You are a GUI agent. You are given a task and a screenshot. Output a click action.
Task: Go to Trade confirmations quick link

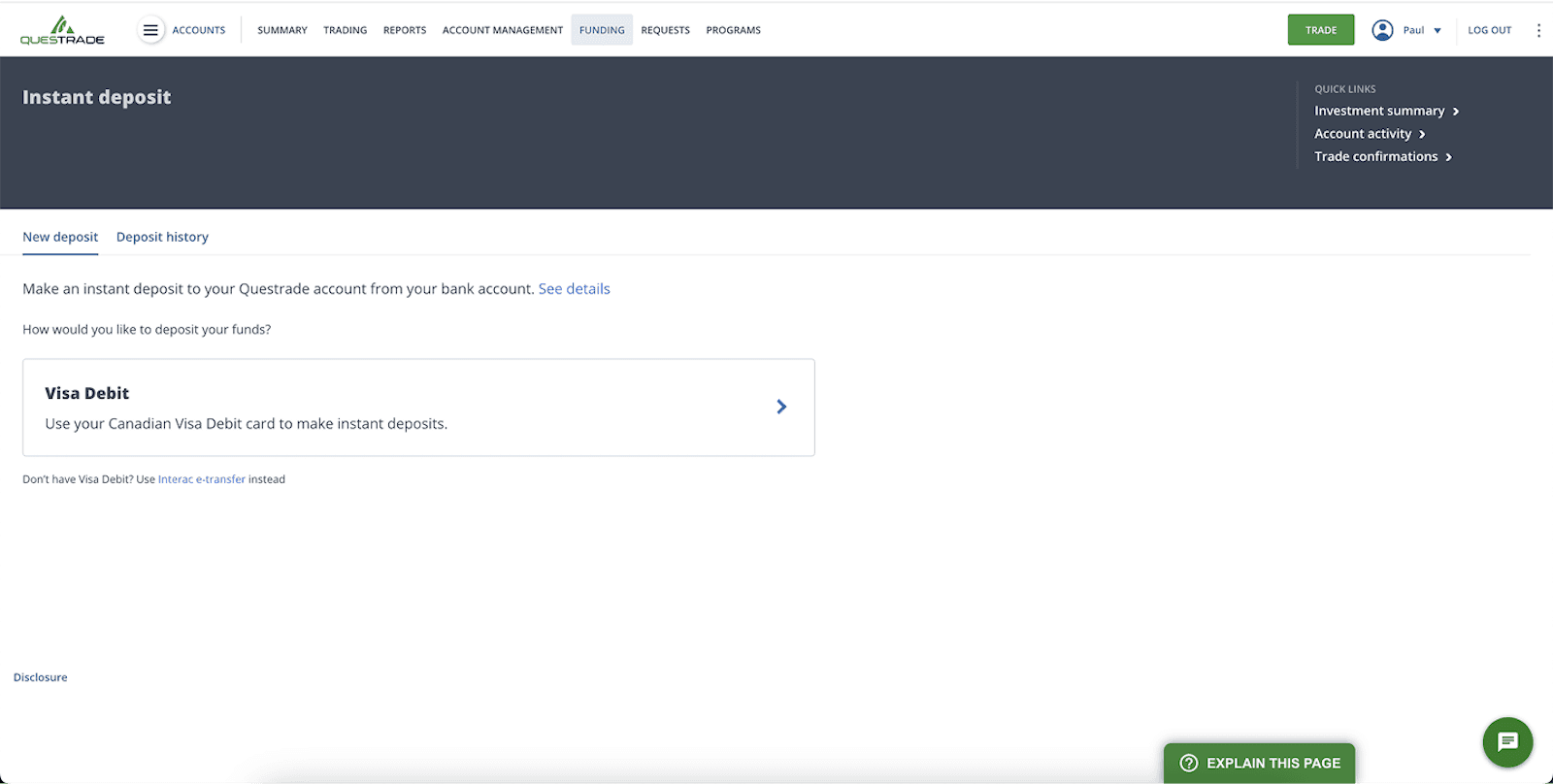click(1383, 156)
